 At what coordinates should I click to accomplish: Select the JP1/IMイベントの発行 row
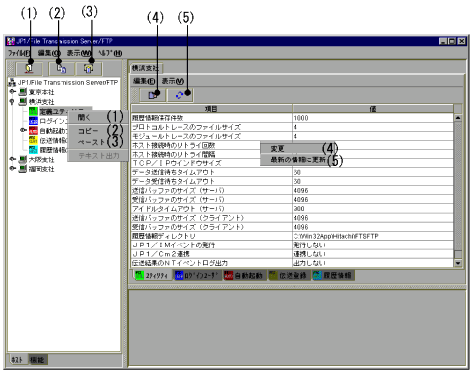click(292, 245)
